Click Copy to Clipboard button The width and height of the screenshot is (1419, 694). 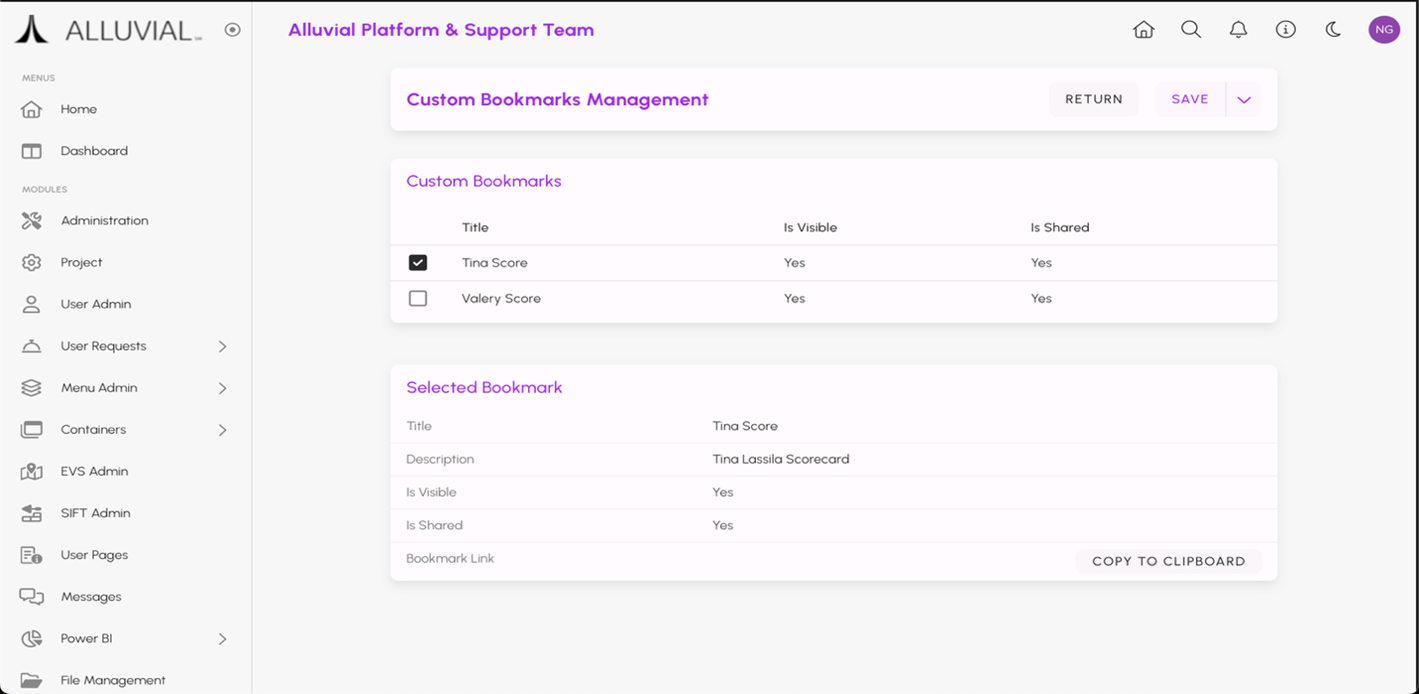(x=1168, y=561)
